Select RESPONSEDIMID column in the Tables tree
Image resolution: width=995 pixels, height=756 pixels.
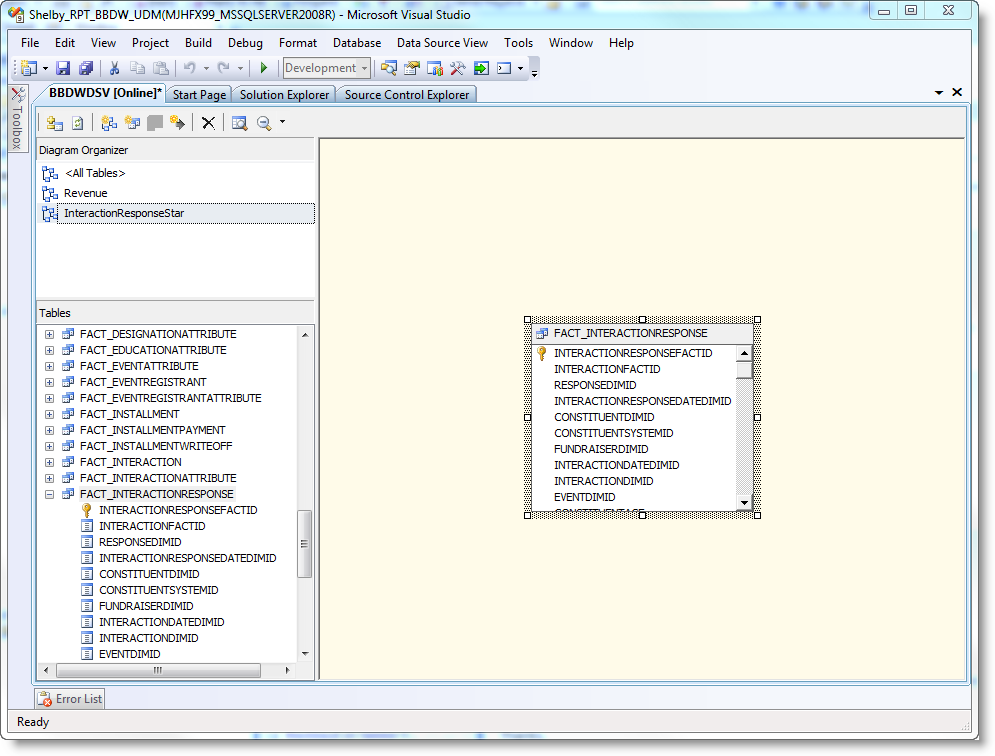[140, 542]
